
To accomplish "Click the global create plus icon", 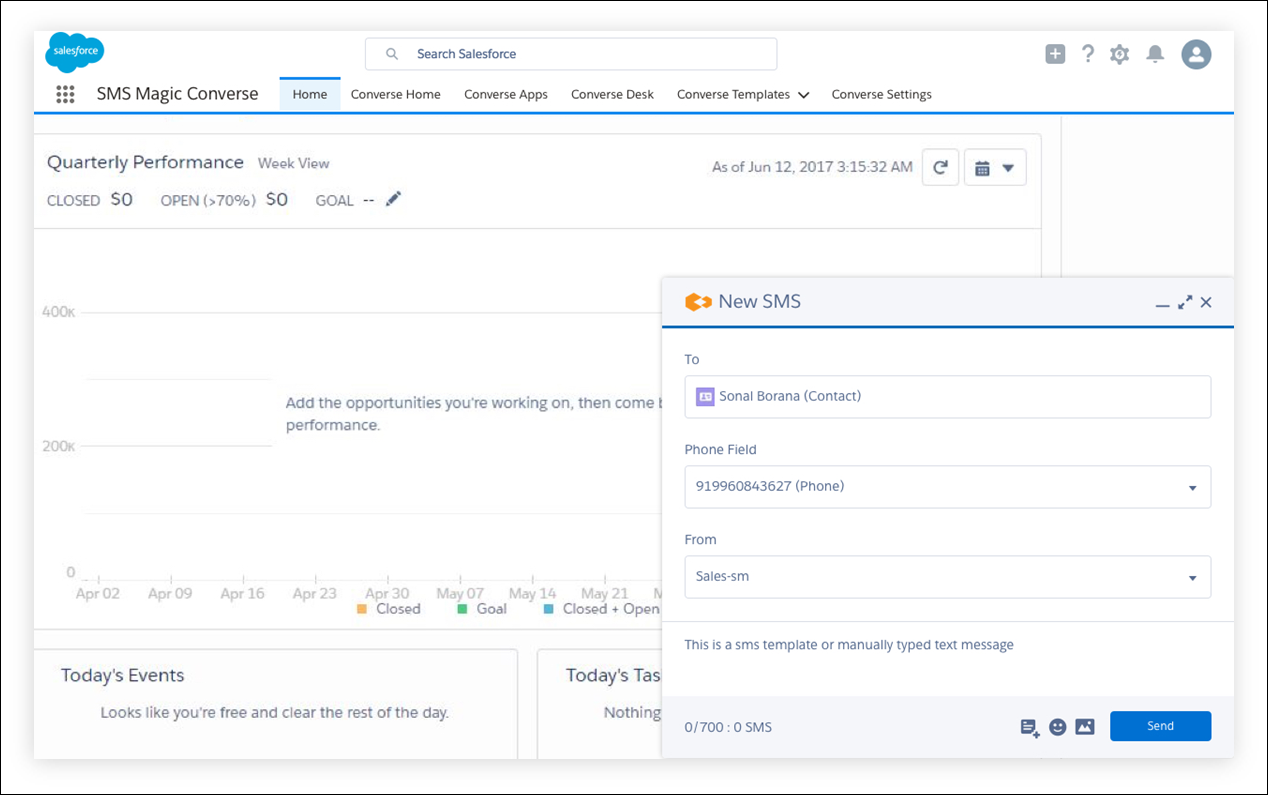I will click(1055, 54).
